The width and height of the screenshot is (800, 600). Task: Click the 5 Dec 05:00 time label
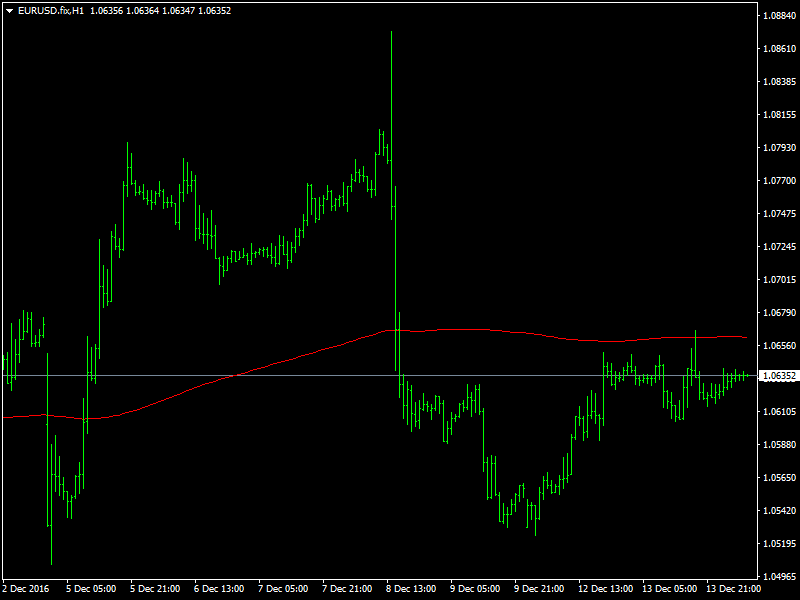click(91, 589)
